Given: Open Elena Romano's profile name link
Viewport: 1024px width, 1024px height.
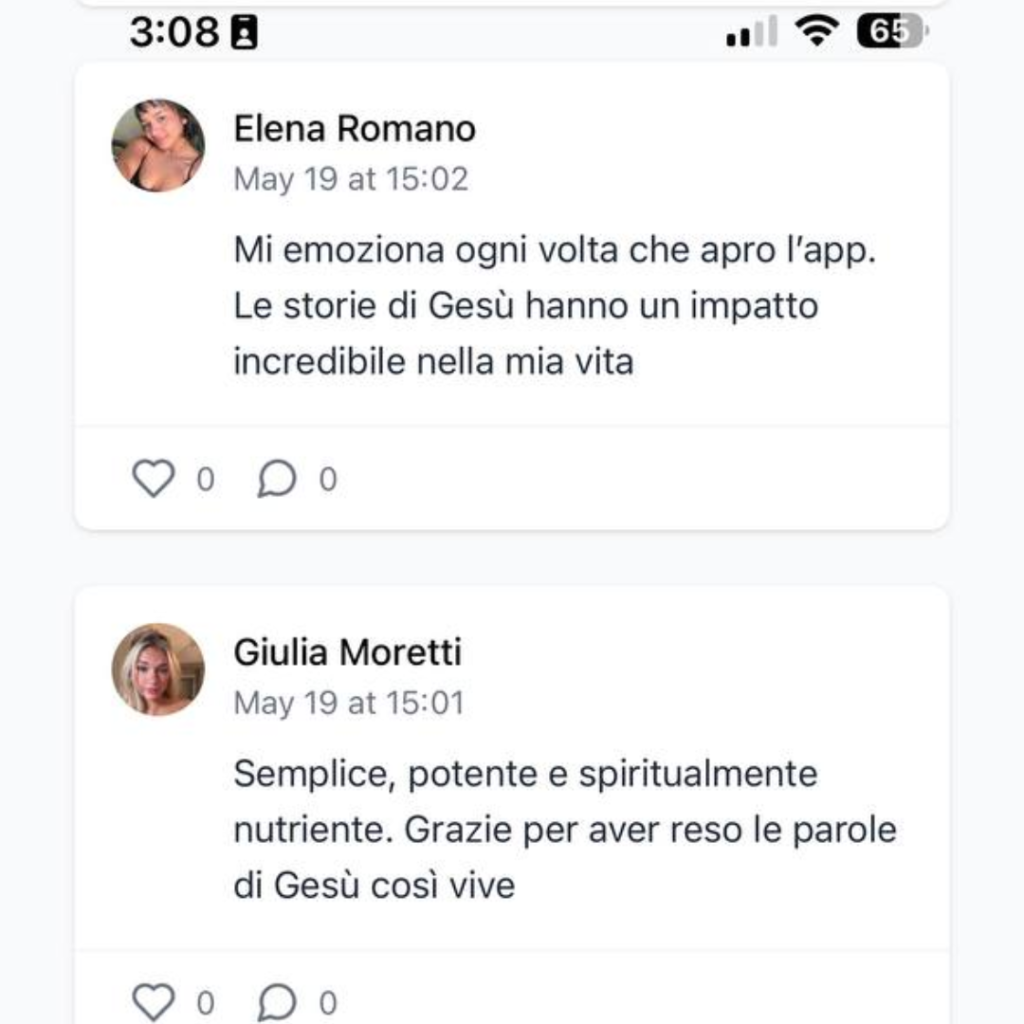Looking at the screenshot, I should [x=354, y=129].
